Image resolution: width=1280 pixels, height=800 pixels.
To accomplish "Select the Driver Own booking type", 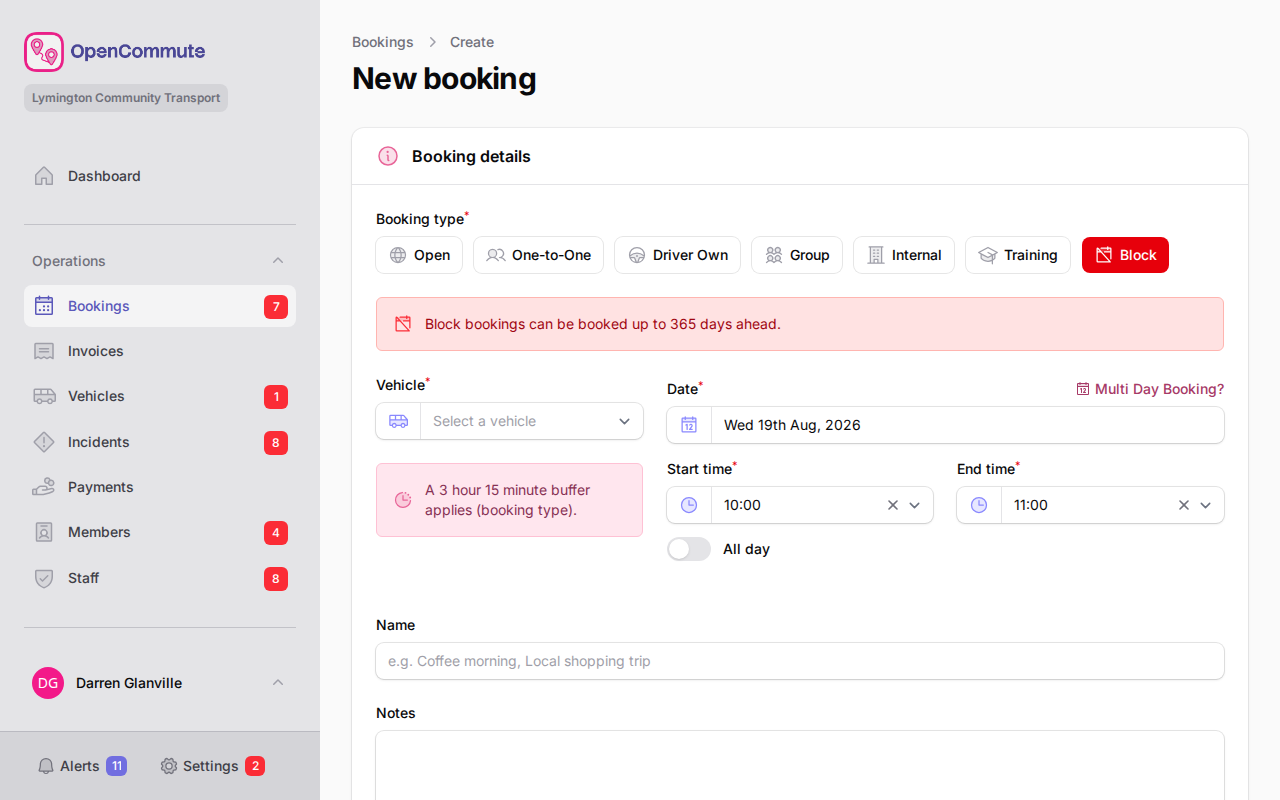I will pos(677,255).
